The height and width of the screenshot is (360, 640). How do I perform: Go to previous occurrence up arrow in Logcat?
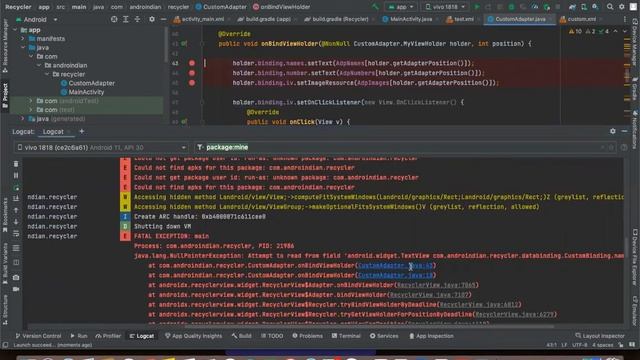pyautogui.click(x=16, y=210)
